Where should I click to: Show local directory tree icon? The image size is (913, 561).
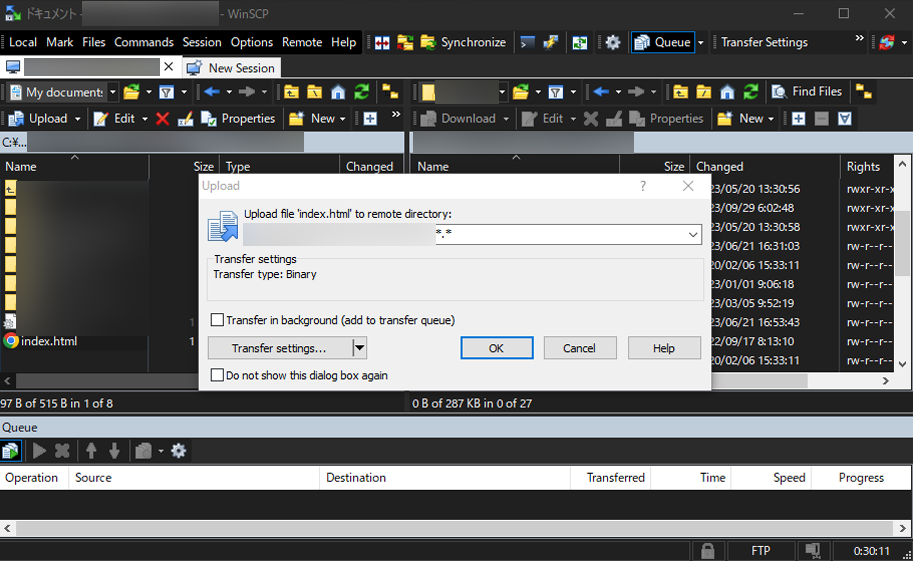click(390, 92)
